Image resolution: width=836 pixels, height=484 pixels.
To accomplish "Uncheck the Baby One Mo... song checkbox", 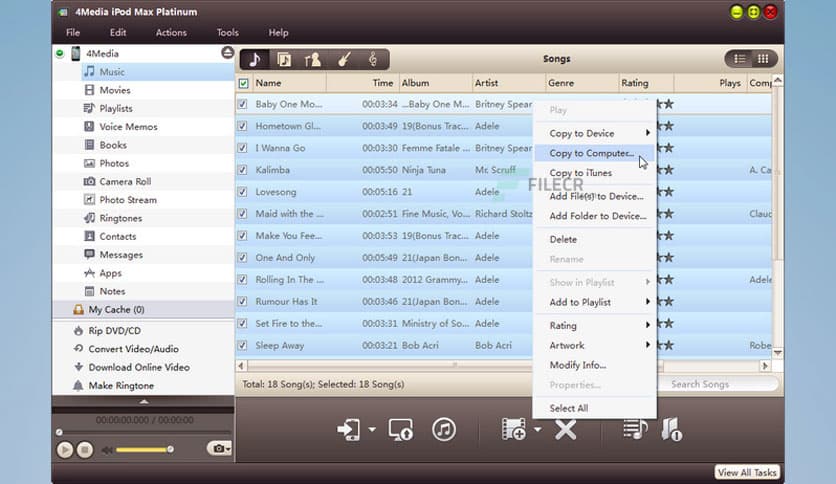I will tap(243, 104).
